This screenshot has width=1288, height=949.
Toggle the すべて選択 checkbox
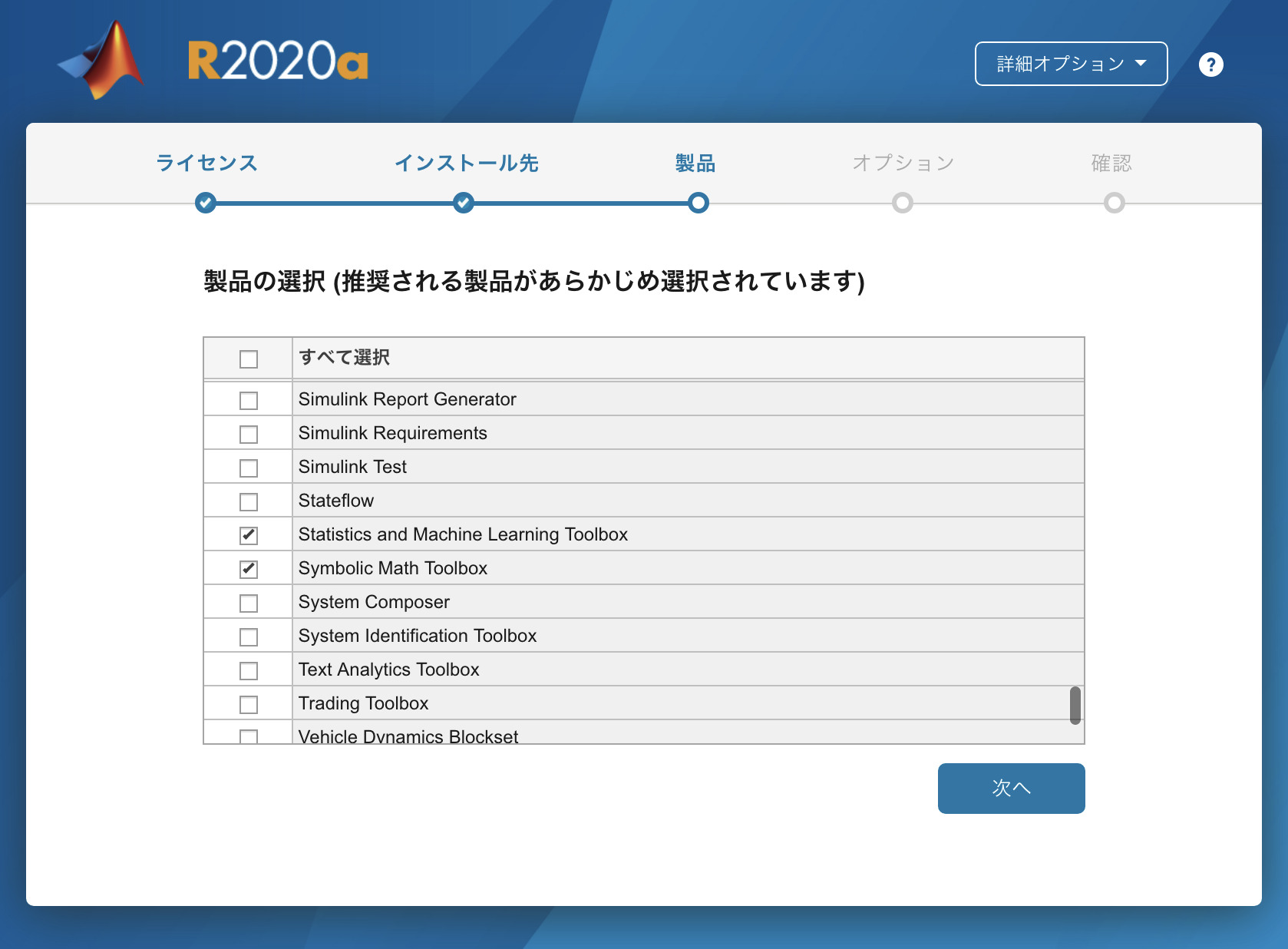(x=249, y=359)
